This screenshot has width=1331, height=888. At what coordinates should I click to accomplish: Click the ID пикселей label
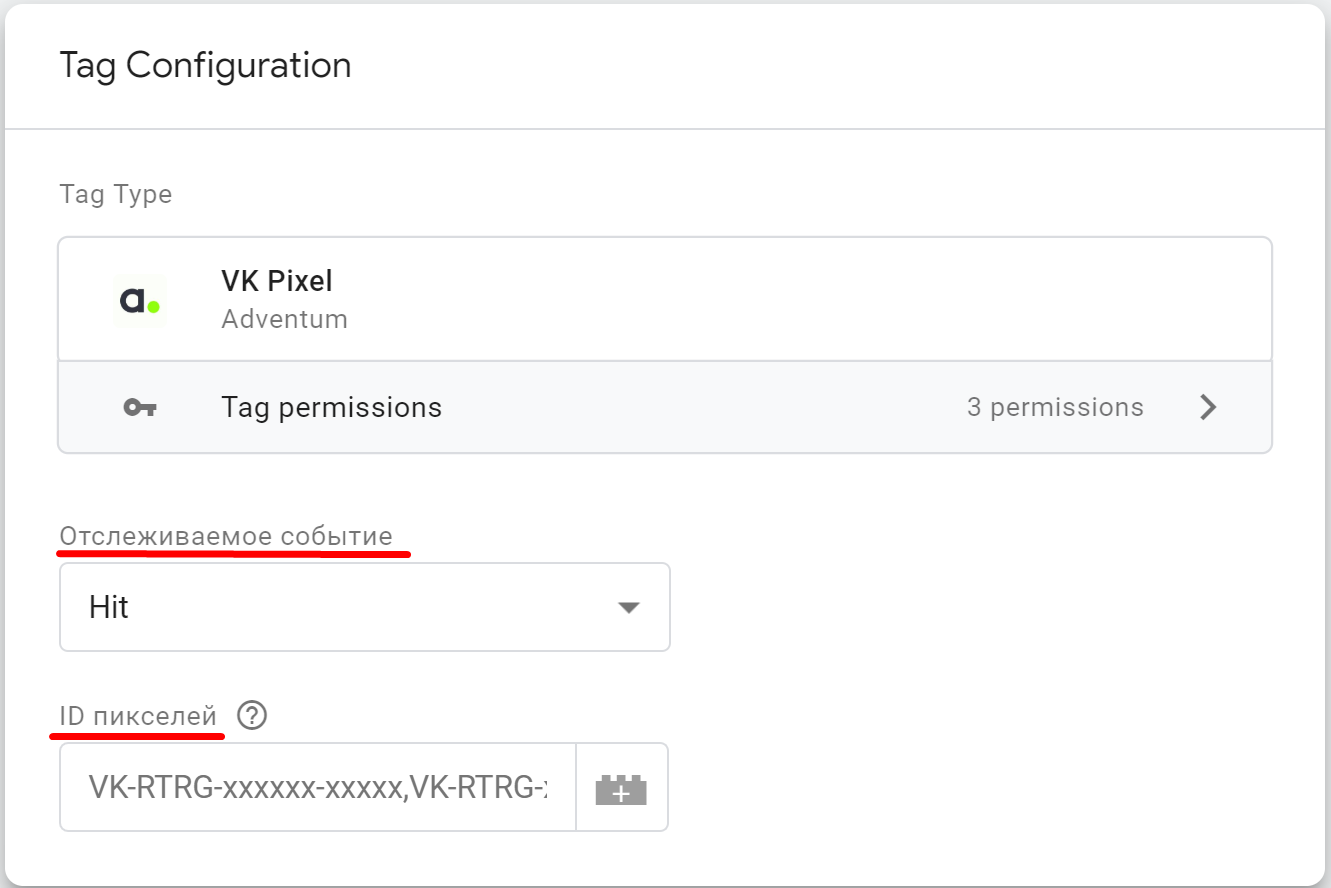[x=138, y=716]
